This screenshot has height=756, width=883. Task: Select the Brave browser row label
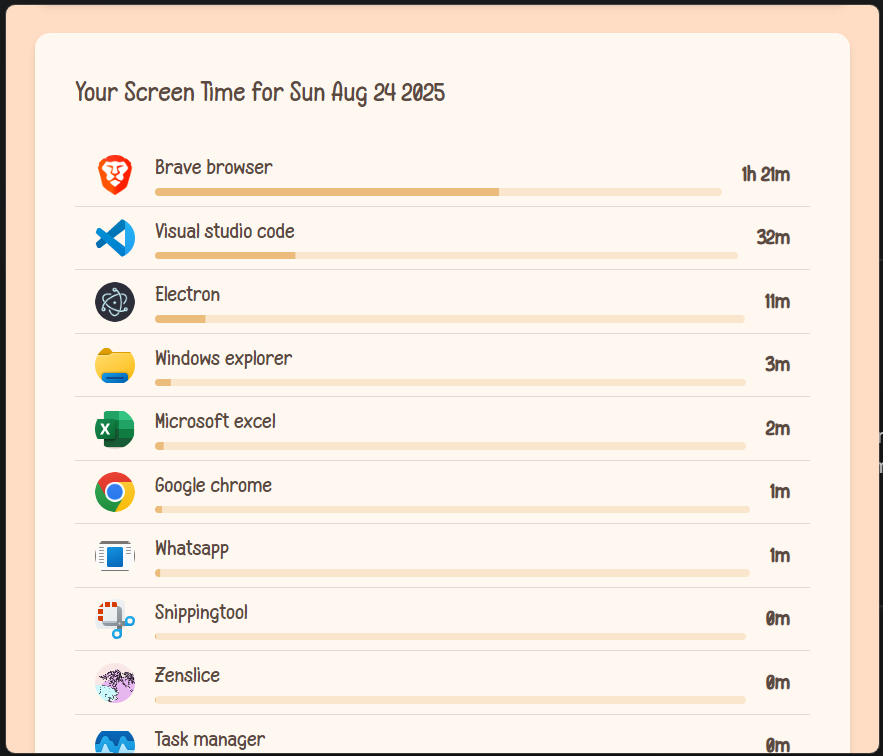click(x=213, y=167)
